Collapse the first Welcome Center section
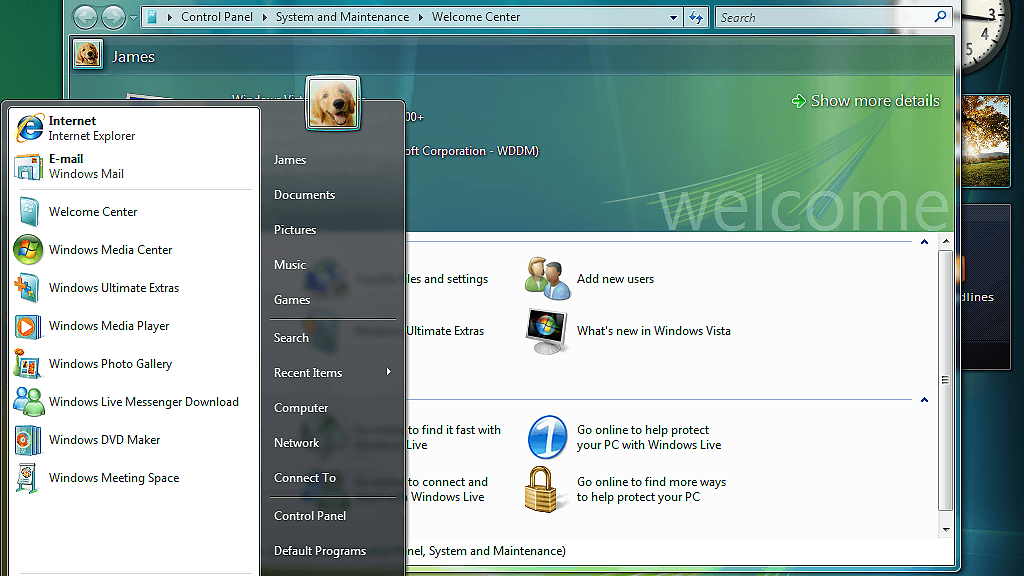The image size is (1024, 576). (x=924, y=243)
